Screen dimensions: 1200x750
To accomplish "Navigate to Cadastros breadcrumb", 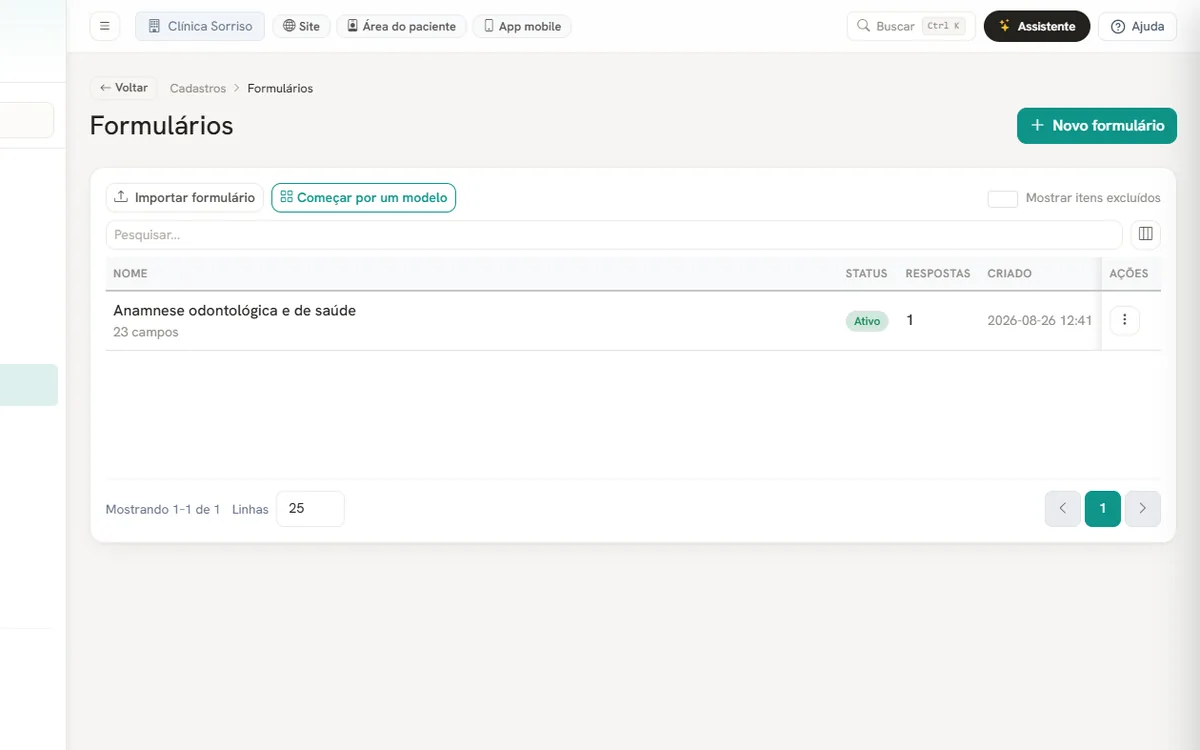I will [198, 88].
